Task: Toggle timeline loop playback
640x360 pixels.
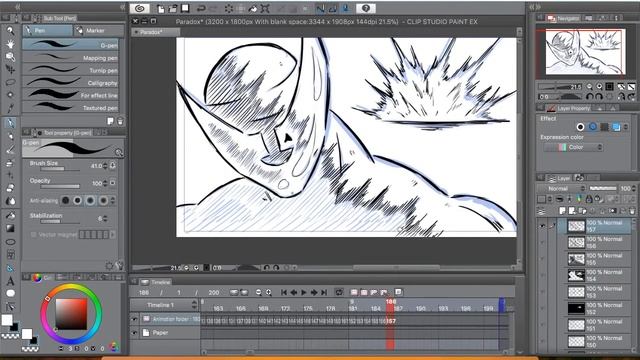Action: [339, 292]
